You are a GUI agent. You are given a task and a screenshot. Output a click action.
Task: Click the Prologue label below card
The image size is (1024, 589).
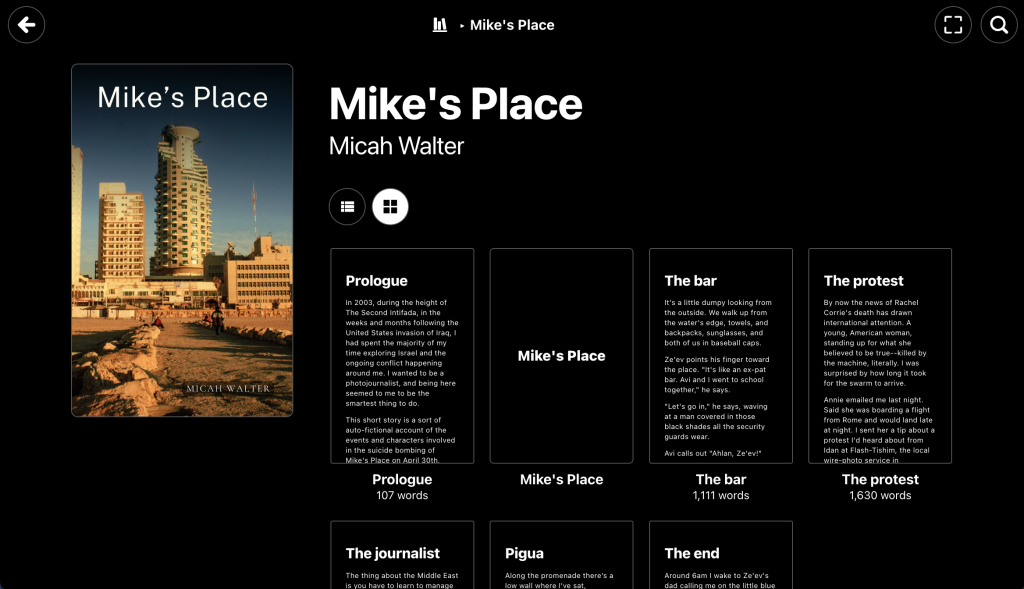pos(402,480)
